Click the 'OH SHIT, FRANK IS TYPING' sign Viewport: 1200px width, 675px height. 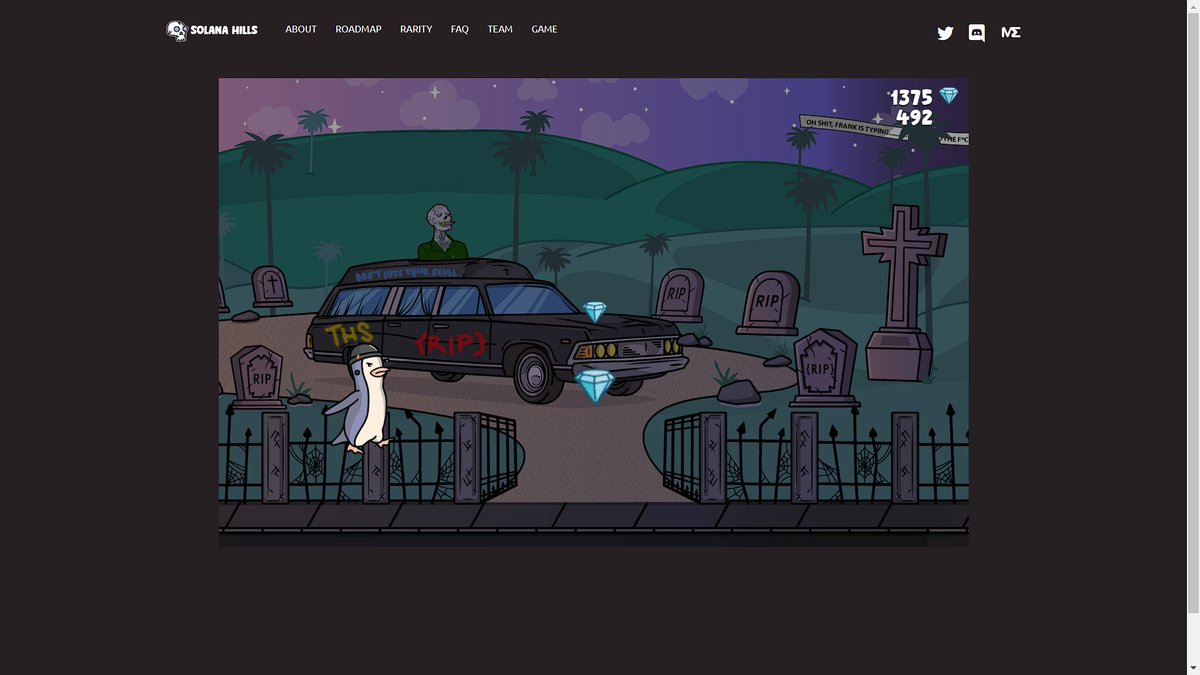853,128
